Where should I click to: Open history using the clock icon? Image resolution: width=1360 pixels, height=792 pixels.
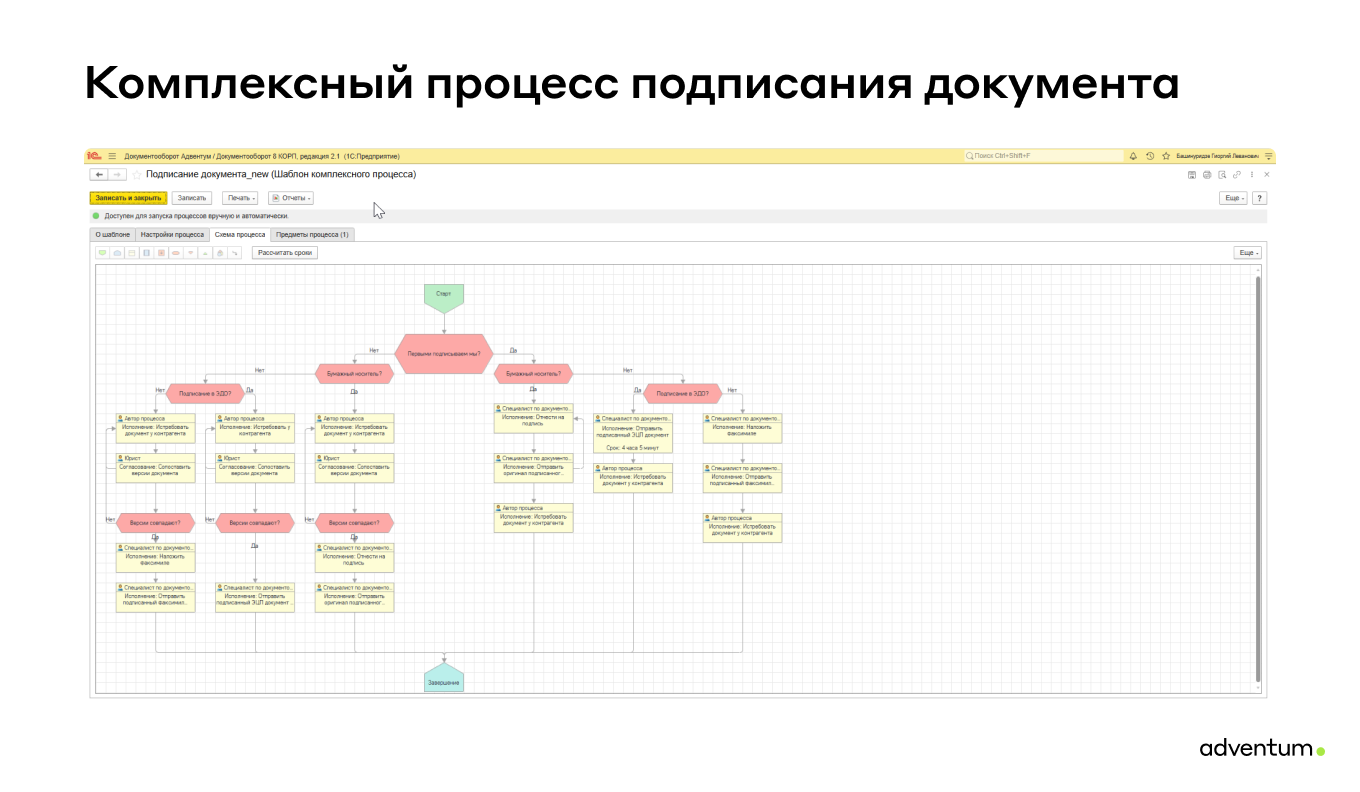pyautogui.click(x=1150, y=156)
